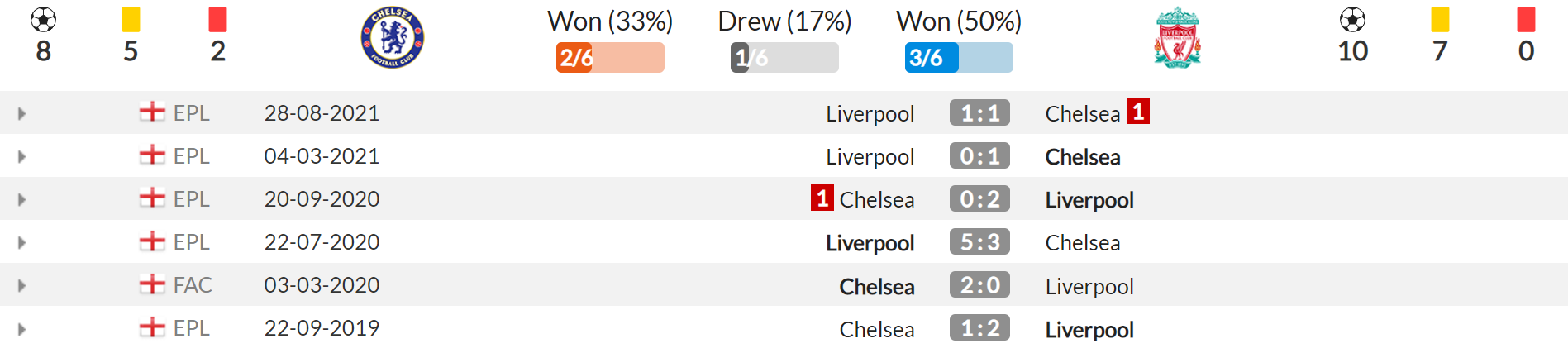Open the 5:3 score for Liverpool vs Chelsea
1568x353 pixels.
pos(979,242)
